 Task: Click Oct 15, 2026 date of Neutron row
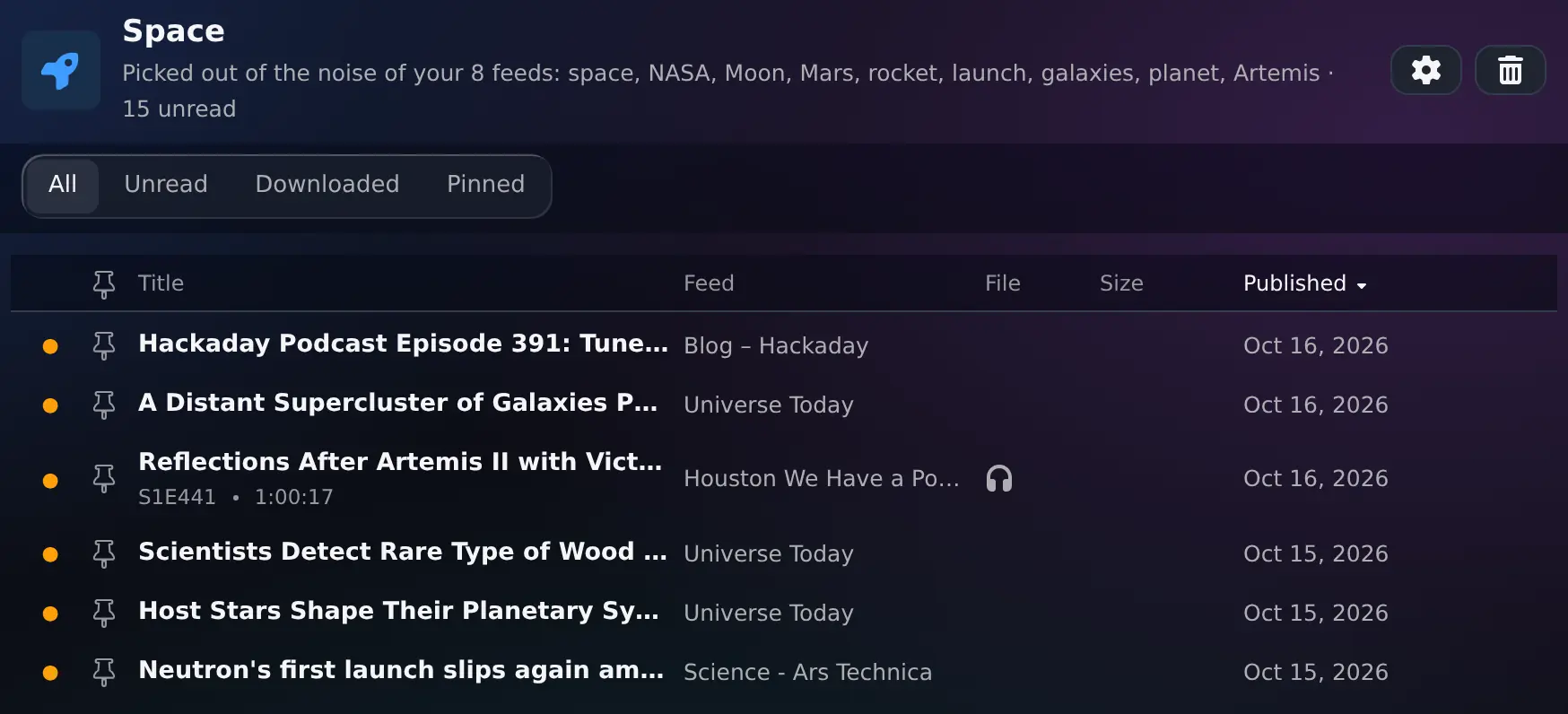pyautogui.click(x=1315, y=673)
